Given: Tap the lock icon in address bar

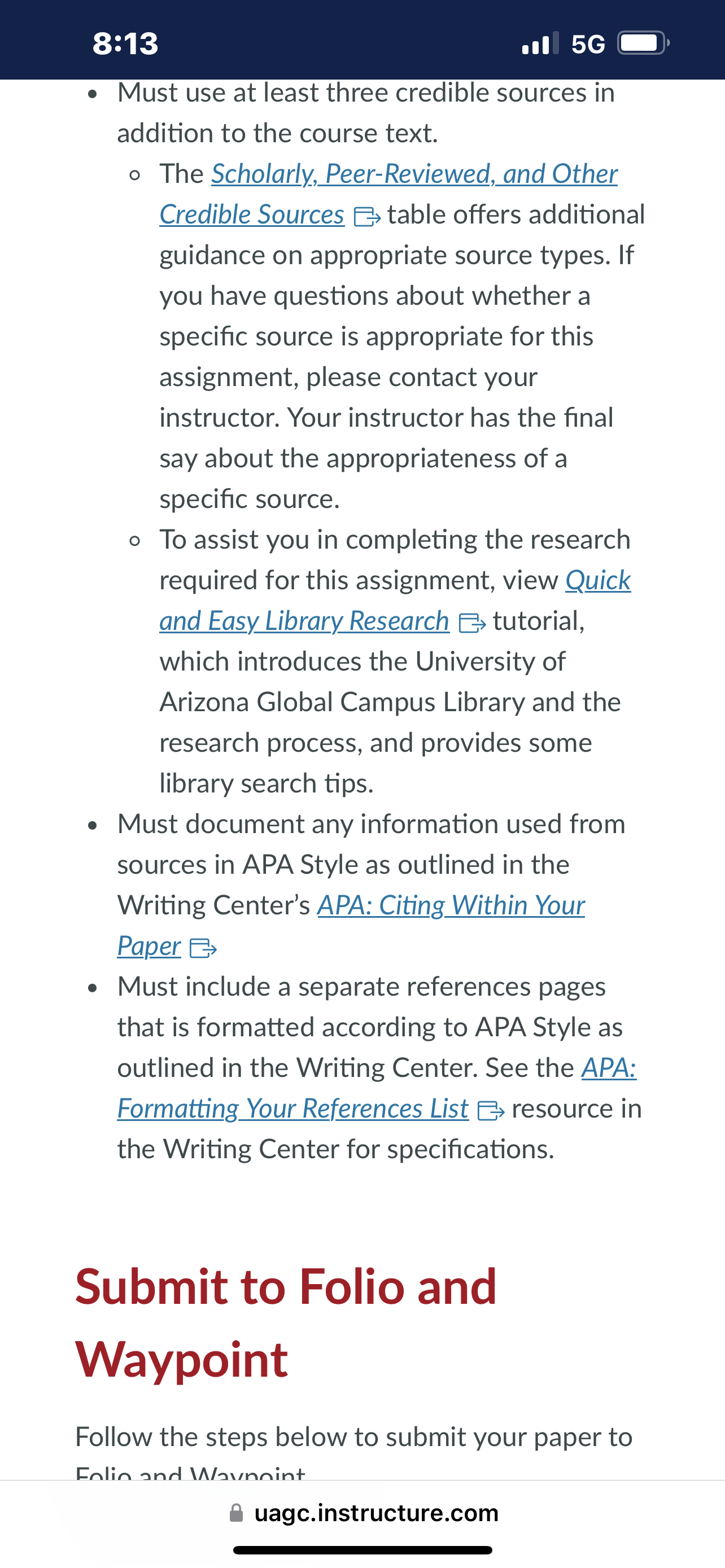Looking at the screenshot, I should pyautogui.click(x=236, y=1513).
